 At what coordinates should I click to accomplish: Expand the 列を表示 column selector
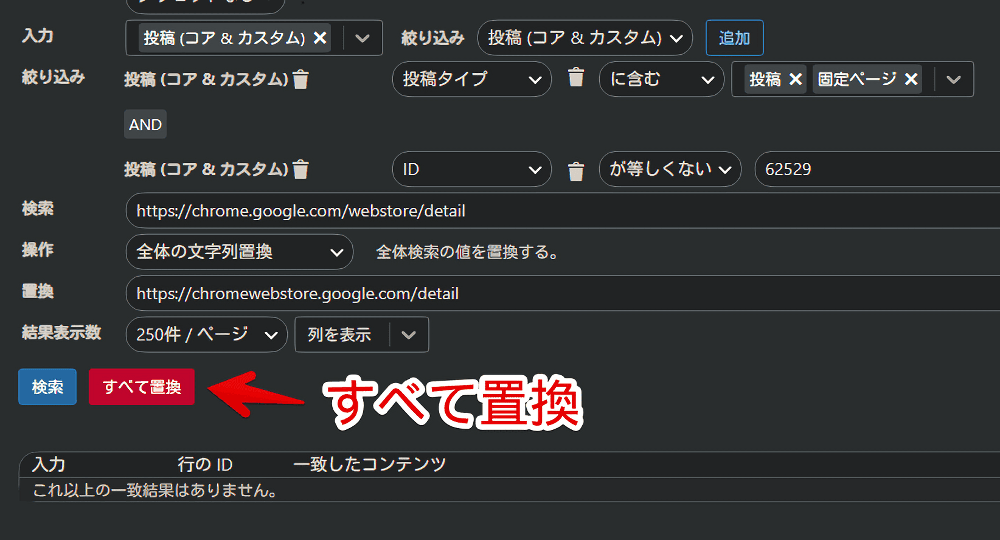click(408, 335)
